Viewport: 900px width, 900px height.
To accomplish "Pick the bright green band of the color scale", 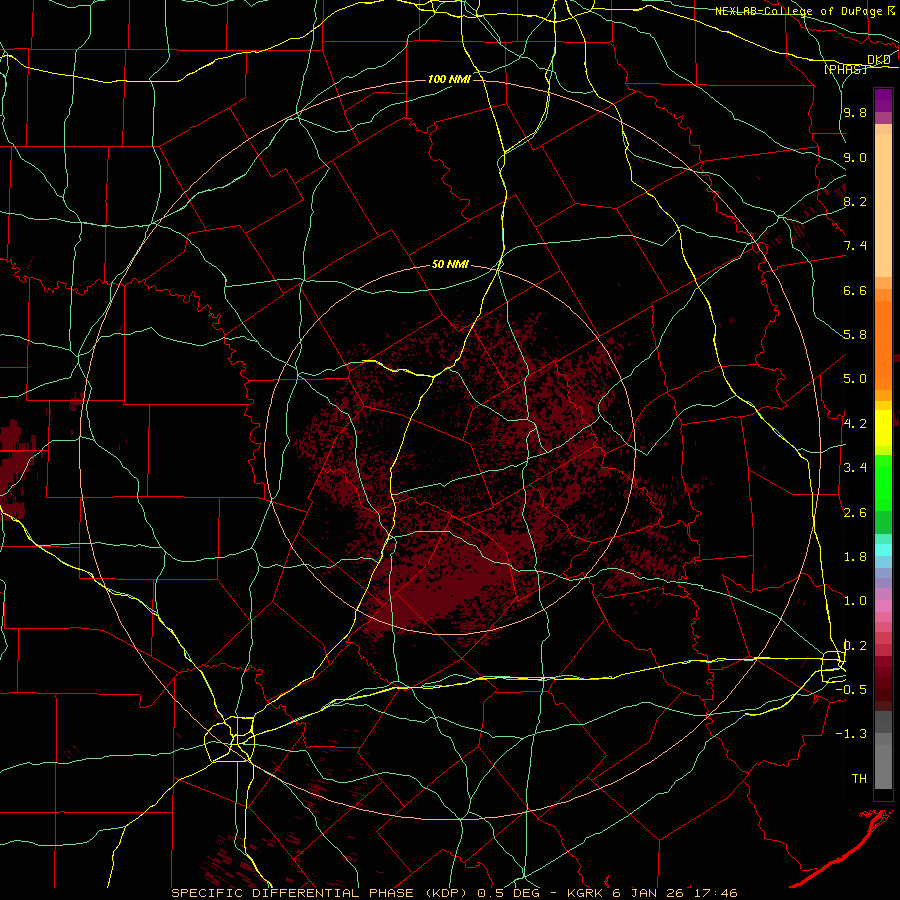I will [883, 483].
